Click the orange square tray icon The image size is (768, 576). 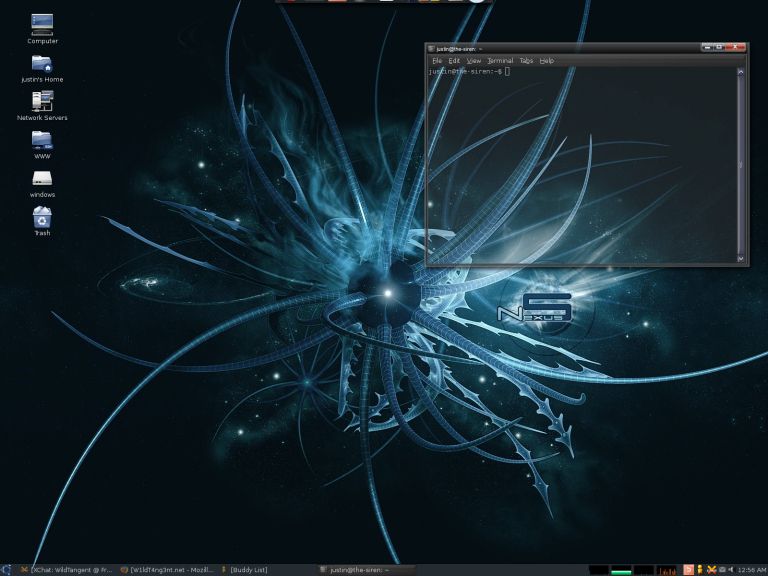[688, 570]
